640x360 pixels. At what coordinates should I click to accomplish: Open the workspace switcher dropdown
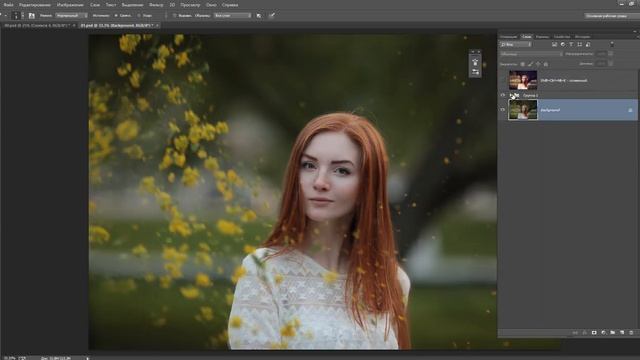(x=611, y=16)
